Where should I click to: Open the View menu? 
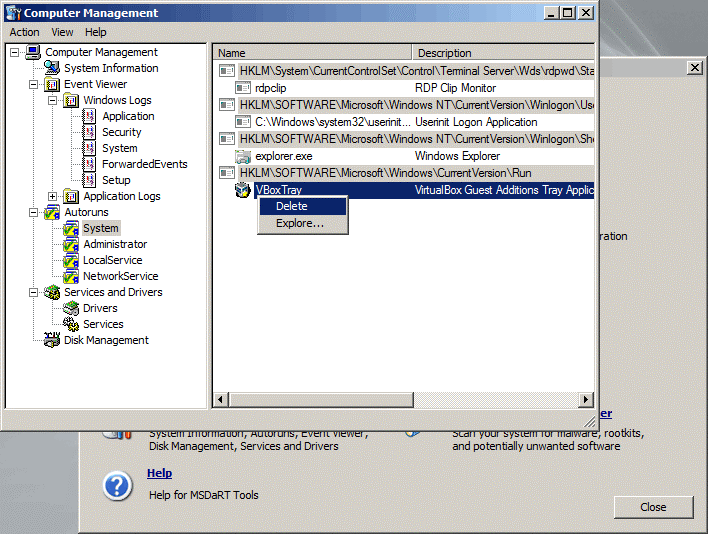[x=62, y=33]
